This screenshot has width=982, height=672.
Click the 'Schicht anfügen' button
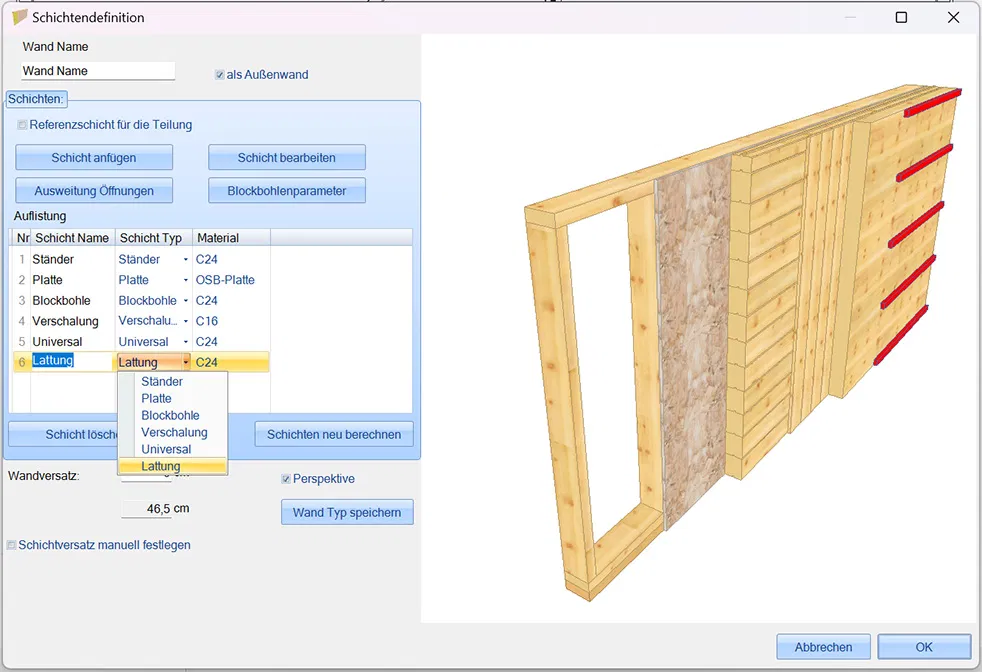(94, 158)
